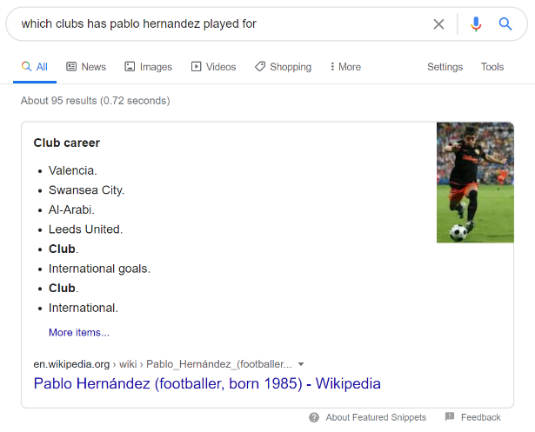
Task: Submit search using blue magnifier icon
Action: [x=505, y=24]
